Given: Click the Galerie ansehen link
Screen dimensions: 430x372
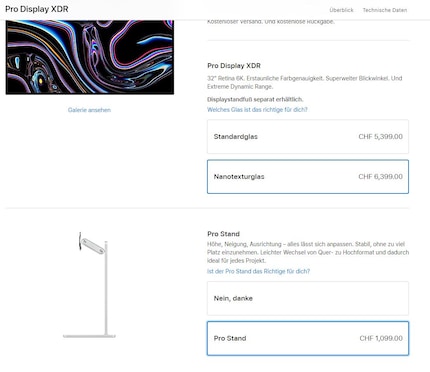Looking at the screenshot, I should (89, 110).
